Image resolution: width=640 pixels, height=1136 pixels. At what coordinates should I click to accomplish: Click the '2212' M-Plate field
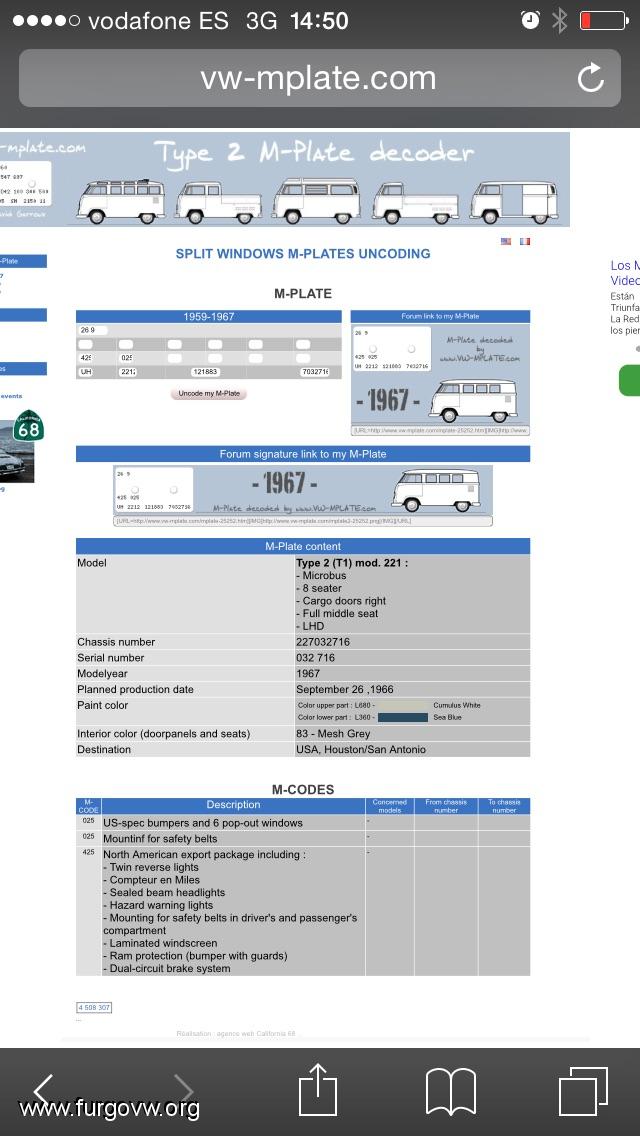pyautogui.click(x=127, y=372)
